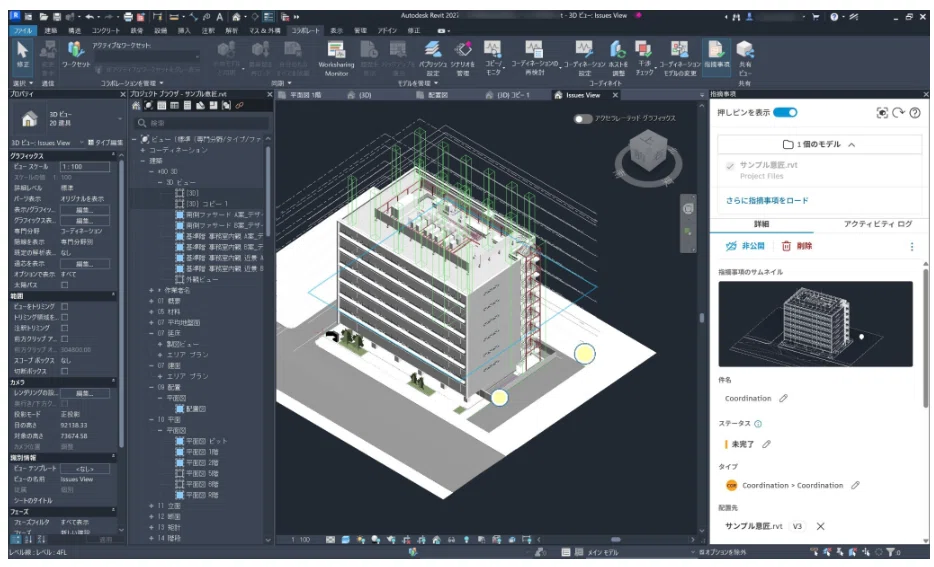Screen dimensions: 934x567
Task: Open コピー/モニタ tool
Action: point(493,58)
